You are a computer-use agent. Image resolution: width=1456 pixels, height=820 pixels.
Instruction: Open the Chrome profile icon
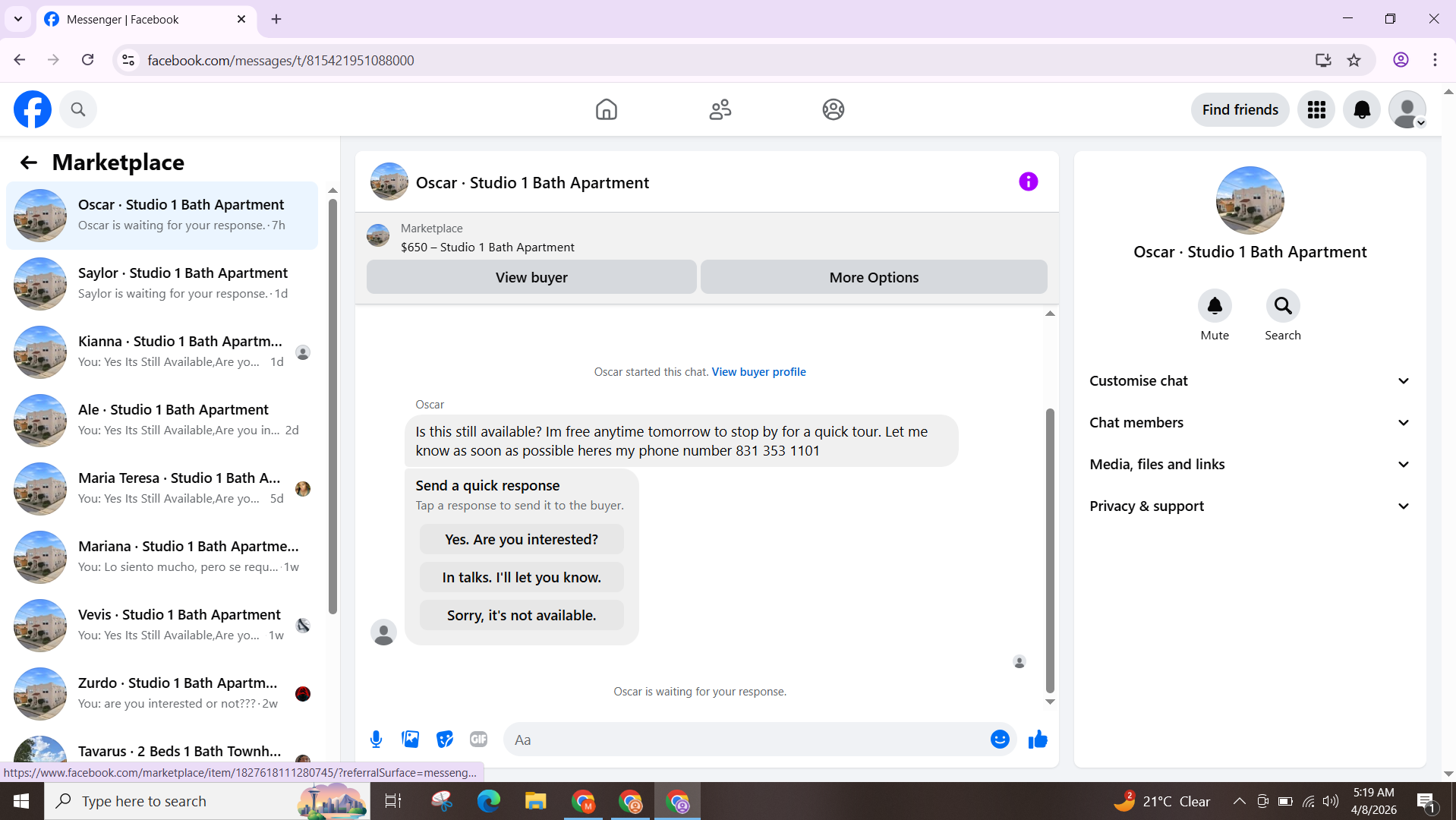pyautogui.click(x=1401, y=60)
